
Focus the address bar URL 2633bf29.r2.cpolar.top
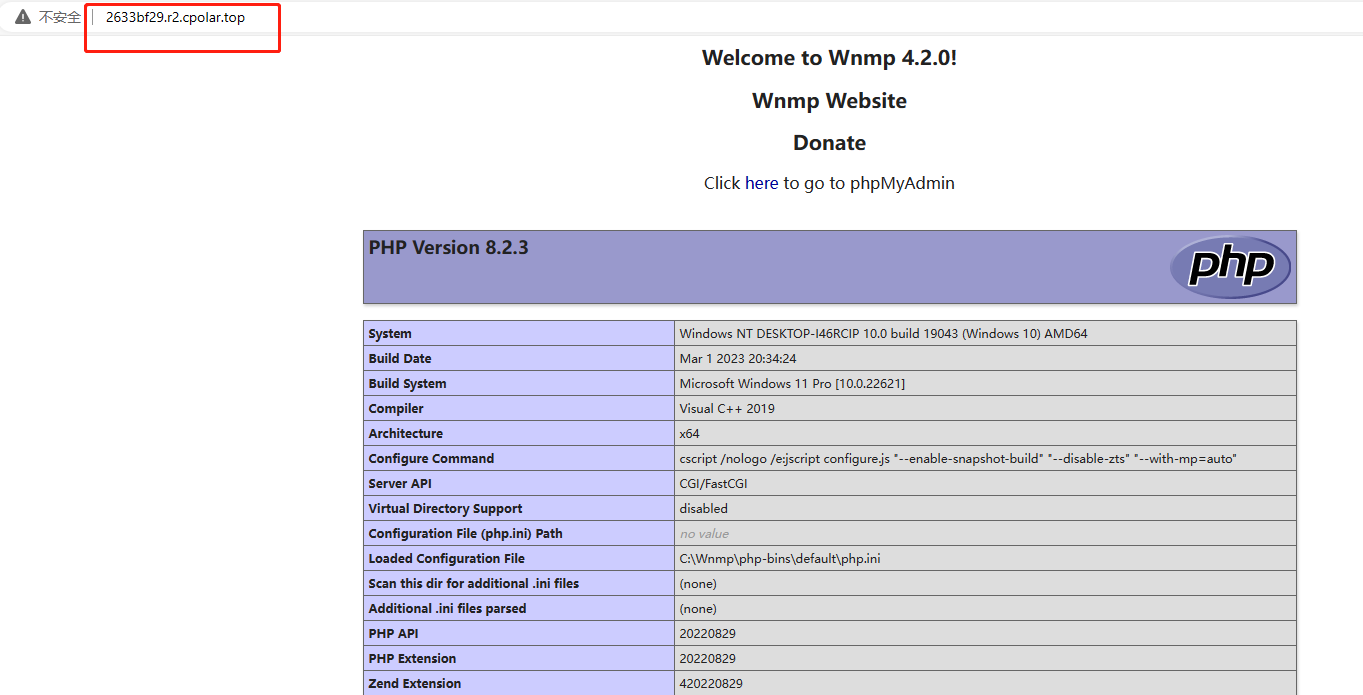pyautogui.click(x=175, y=18)
